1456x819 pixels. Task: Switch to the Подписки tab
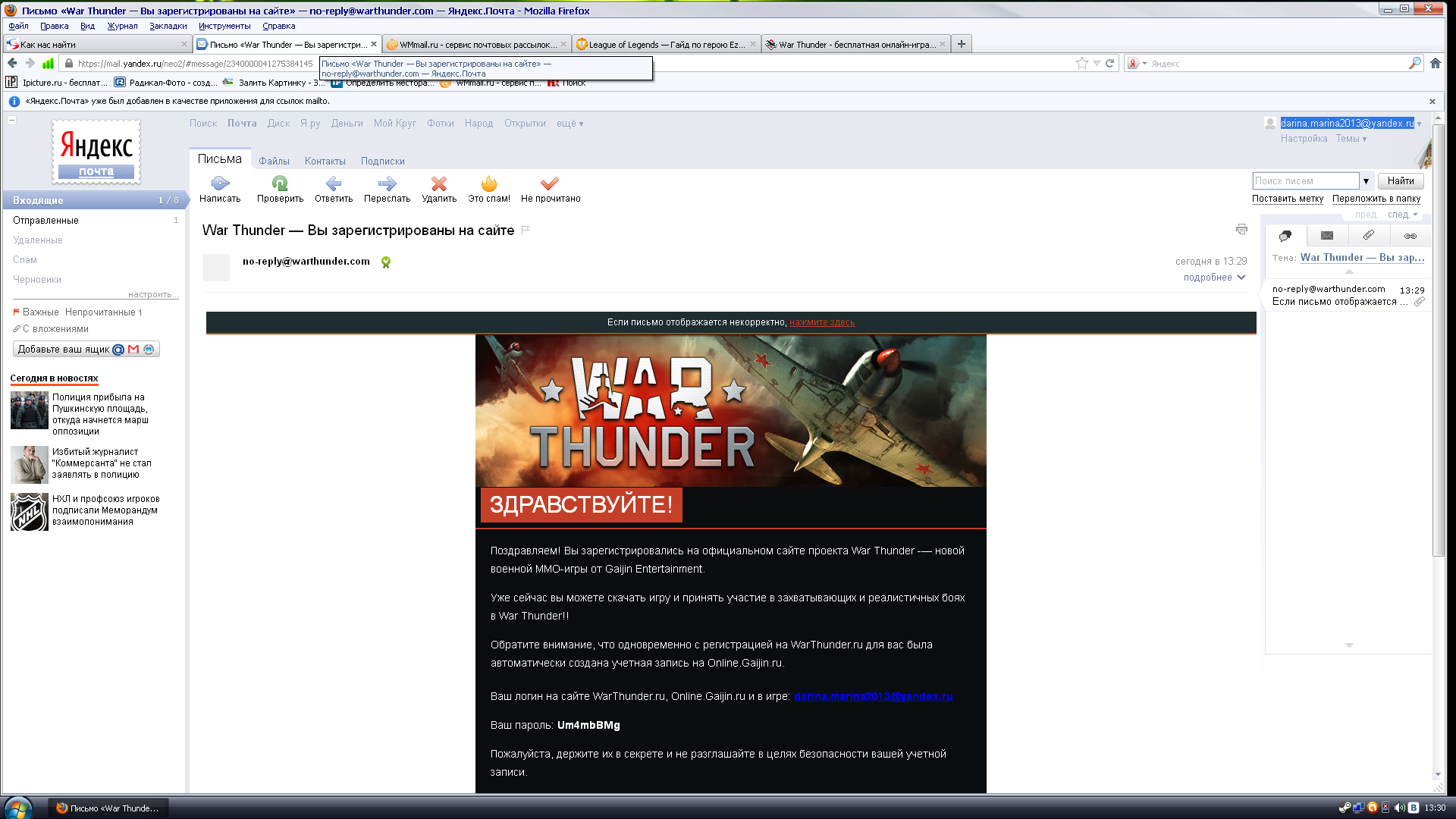point(383,162)
